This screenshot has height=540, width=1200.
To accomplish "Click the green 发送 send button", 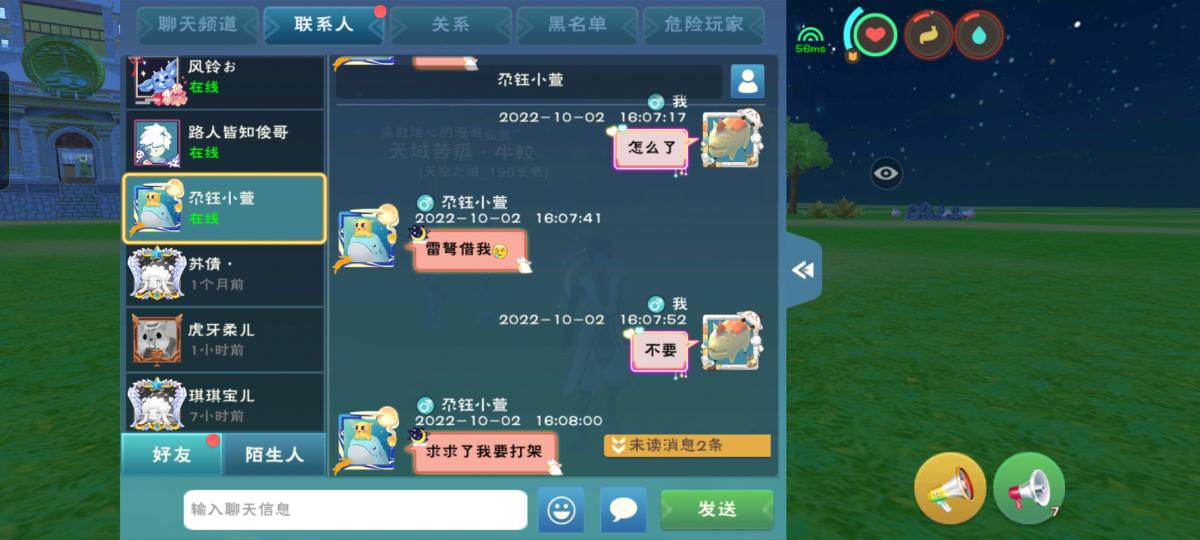I will (717, 510).
